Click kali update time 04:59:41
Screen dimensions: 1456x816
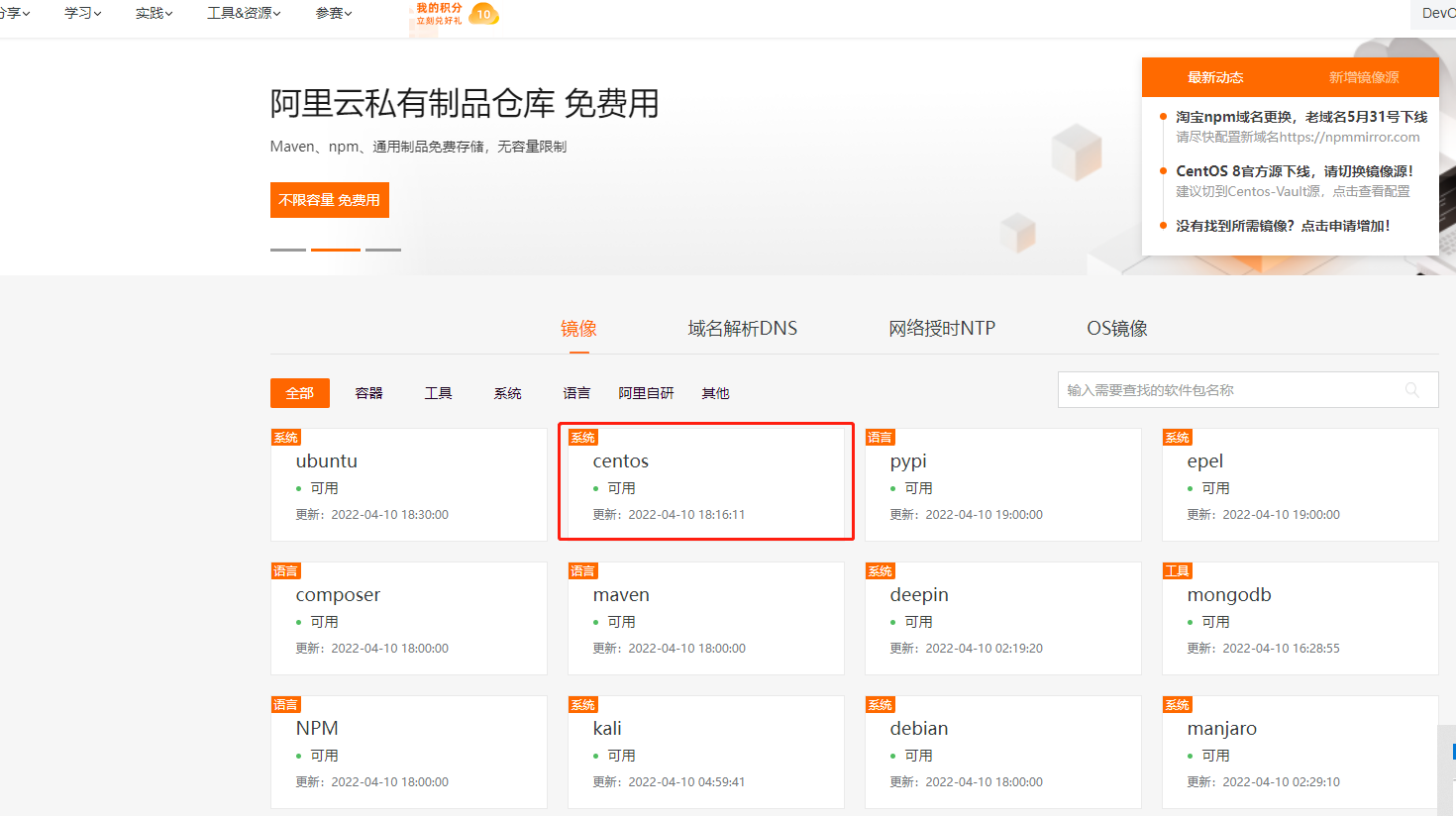pyautogui.click(x=670, y=782)
